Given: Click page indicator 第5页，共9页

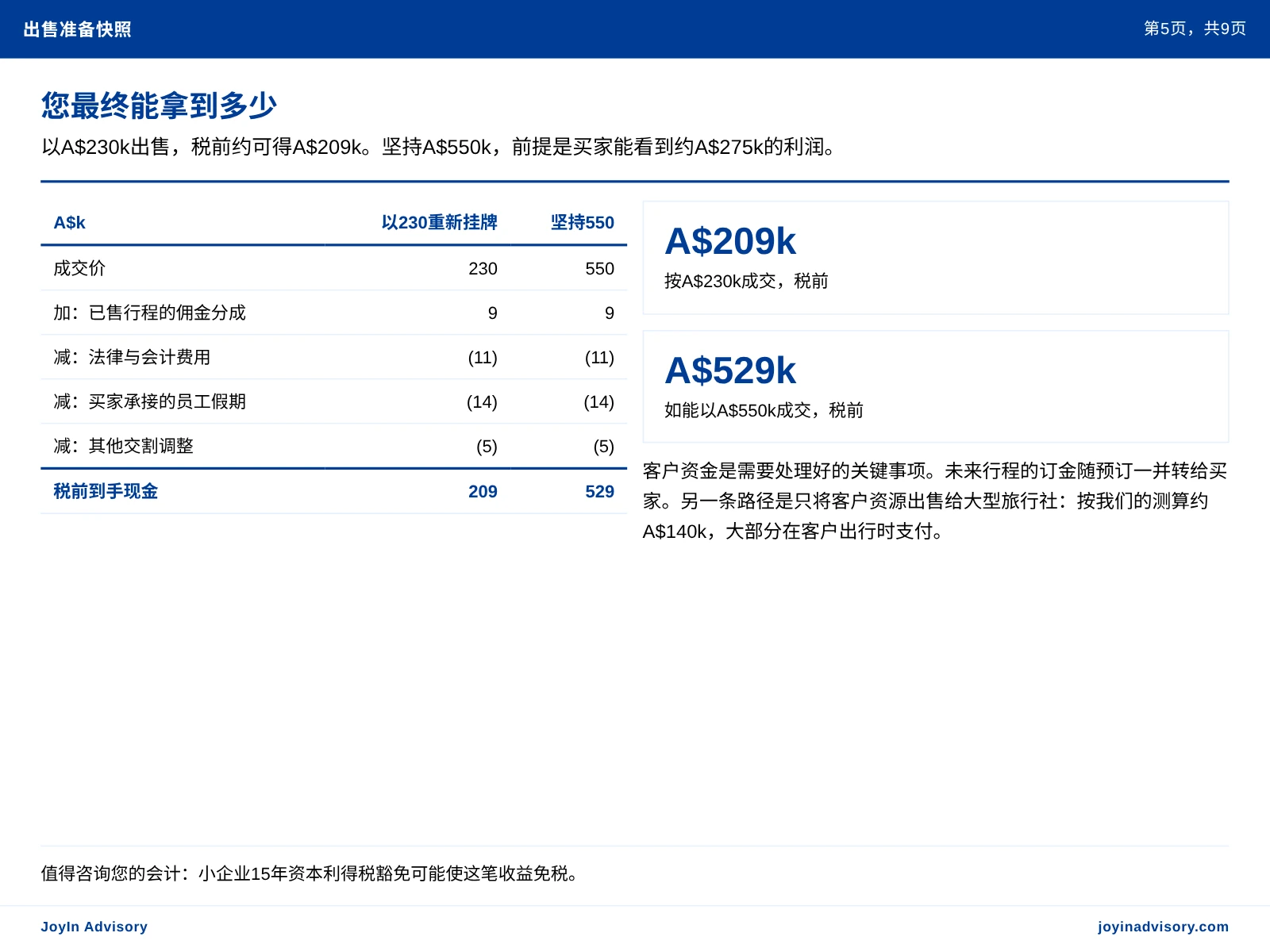Looking at the screenshot, I should pos(1195,29).
